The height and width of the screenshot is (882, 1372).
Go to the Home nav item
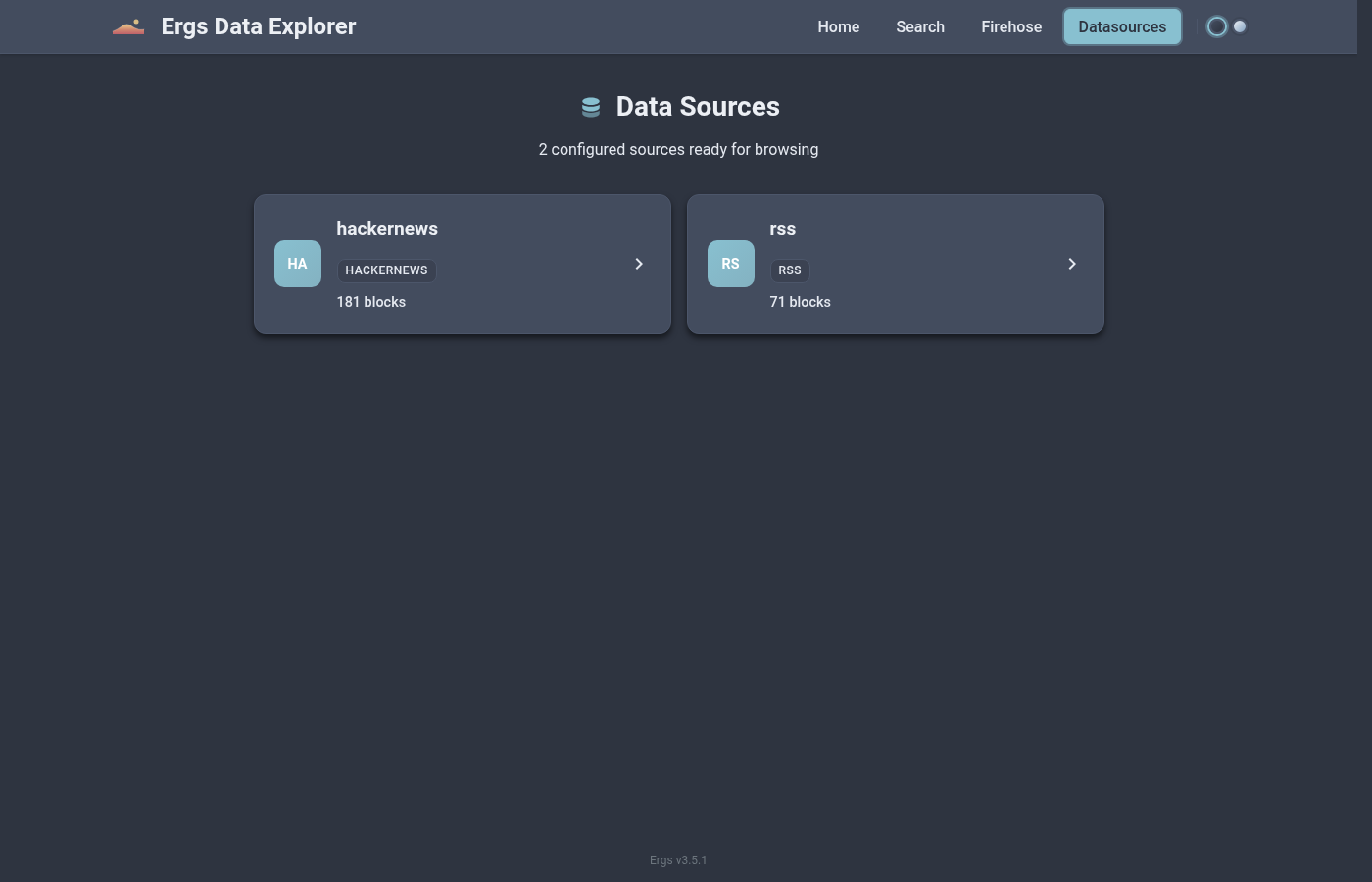click(838, 27)
